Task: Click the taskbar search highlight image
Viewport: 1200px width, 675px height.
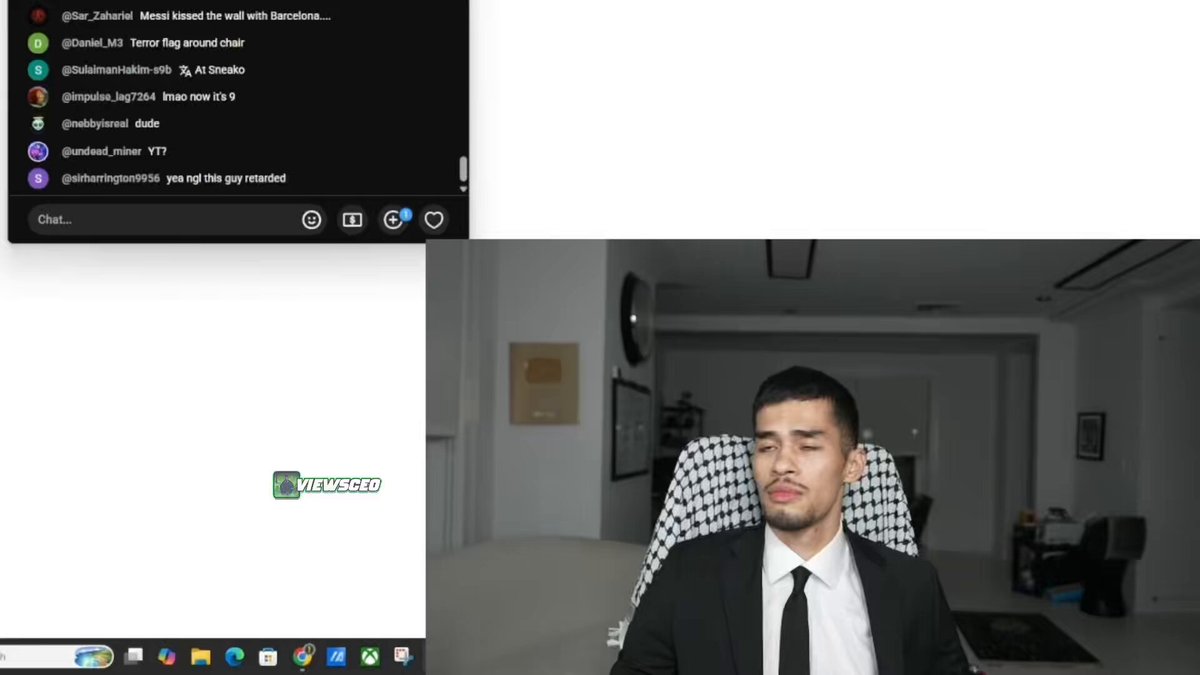Action: point(94,657)
